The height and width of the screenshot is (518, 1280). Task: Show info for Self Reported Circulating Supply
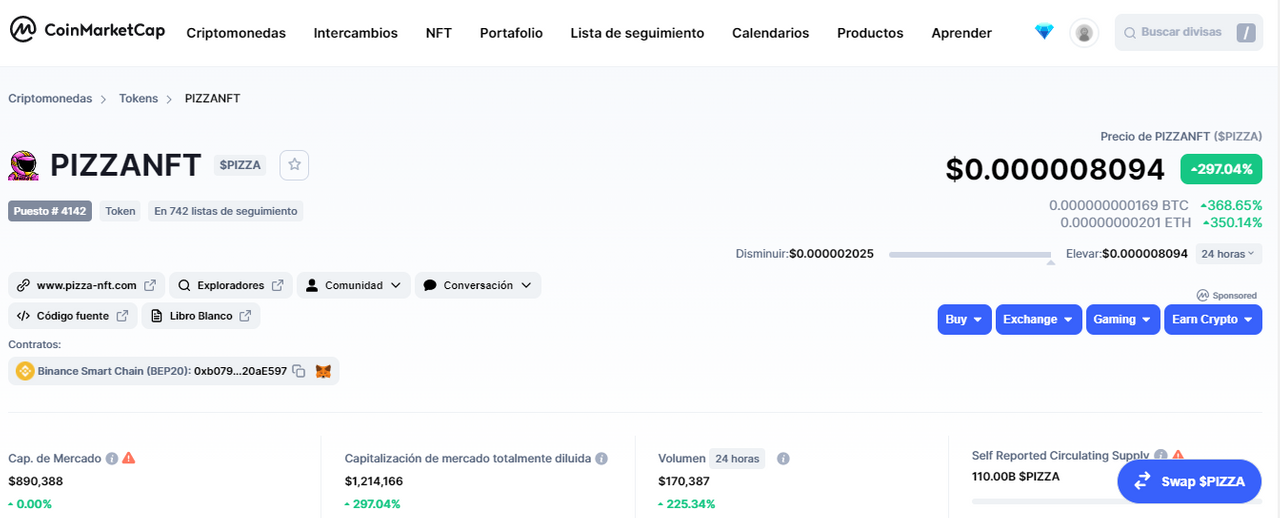[1161, 455]
